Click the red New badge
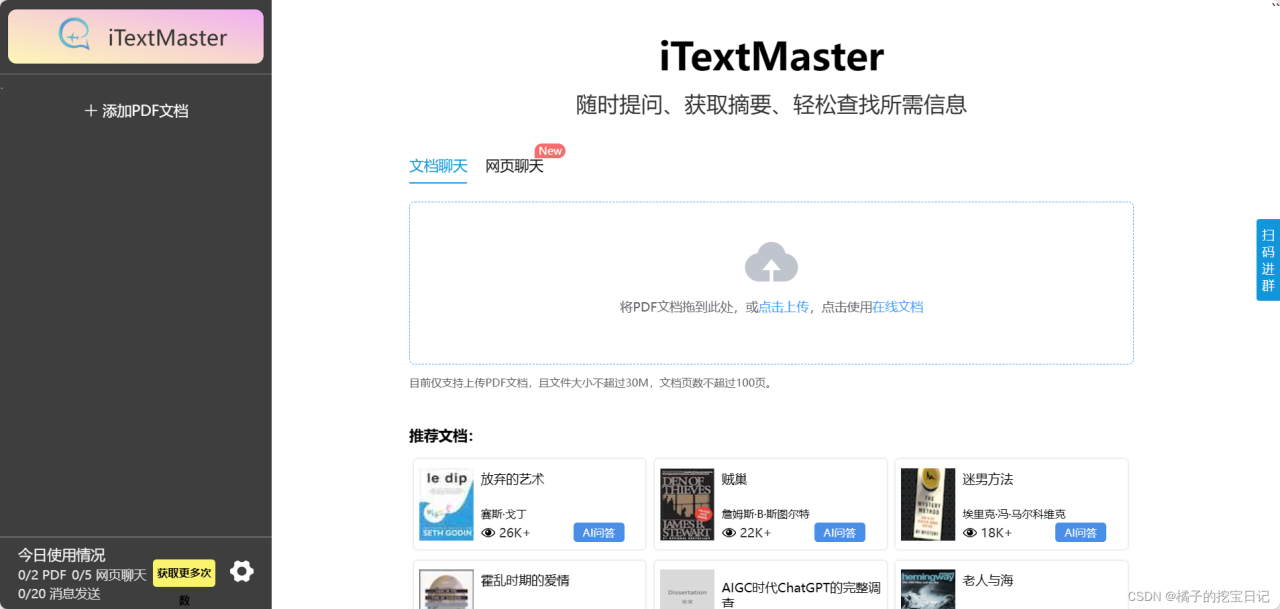Viewport: 1280px width, 609px height. pos(550,151)
